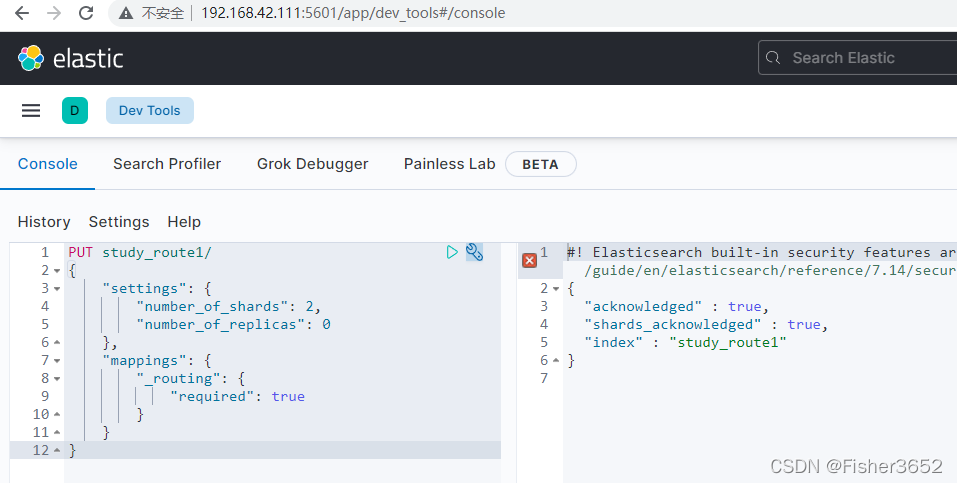The width and height of the screenshot is (957, 483).
Task: Open the hamburger navigation menu
Action: pyautogui.click(x=31, y=111)
